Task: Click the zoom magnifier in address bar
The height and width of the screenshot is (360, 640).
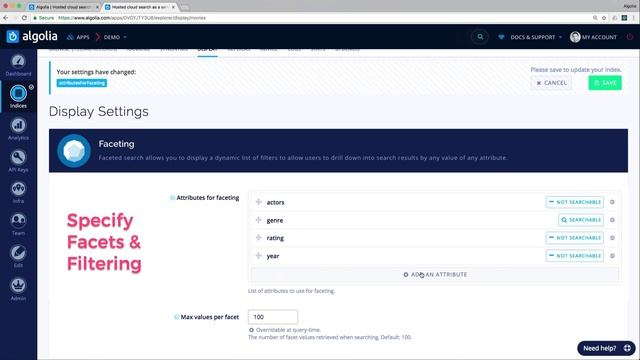Action: 595,18
